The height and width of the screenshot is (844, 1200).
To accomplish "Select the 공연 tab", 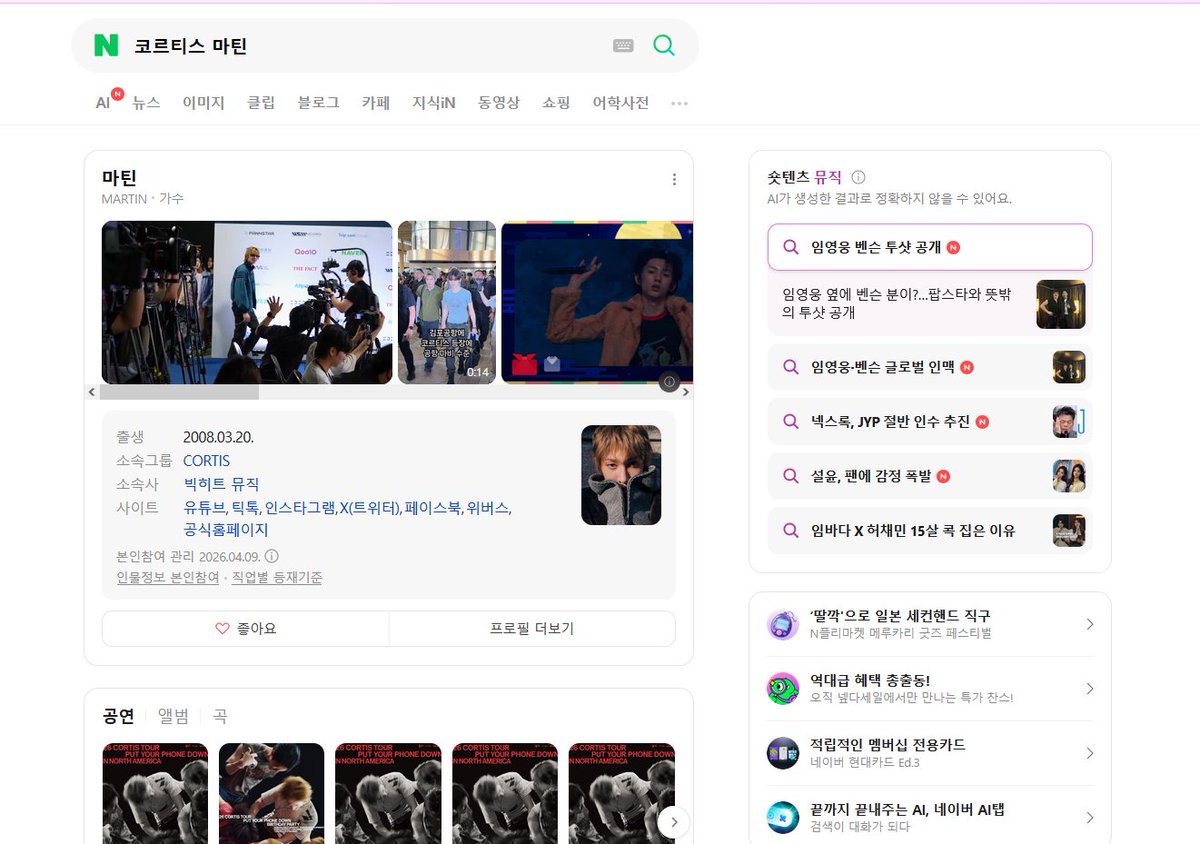I will click(x=118, y=716).
